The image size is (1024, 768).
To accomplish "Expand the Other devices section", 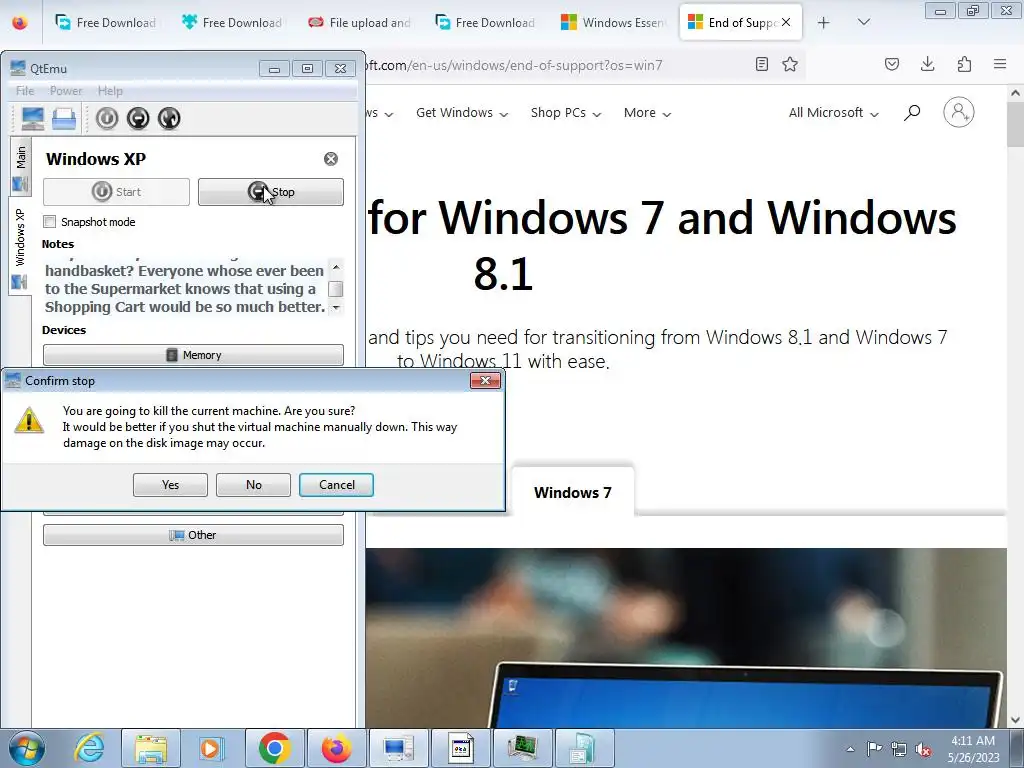I will (193, 535).
